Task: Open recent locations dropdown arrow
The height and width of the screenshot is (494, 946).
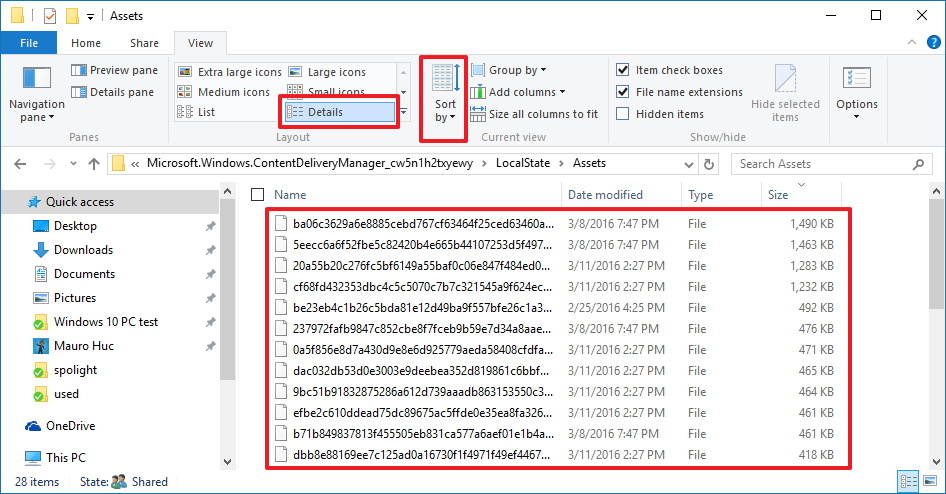Action: pos(73,163)
